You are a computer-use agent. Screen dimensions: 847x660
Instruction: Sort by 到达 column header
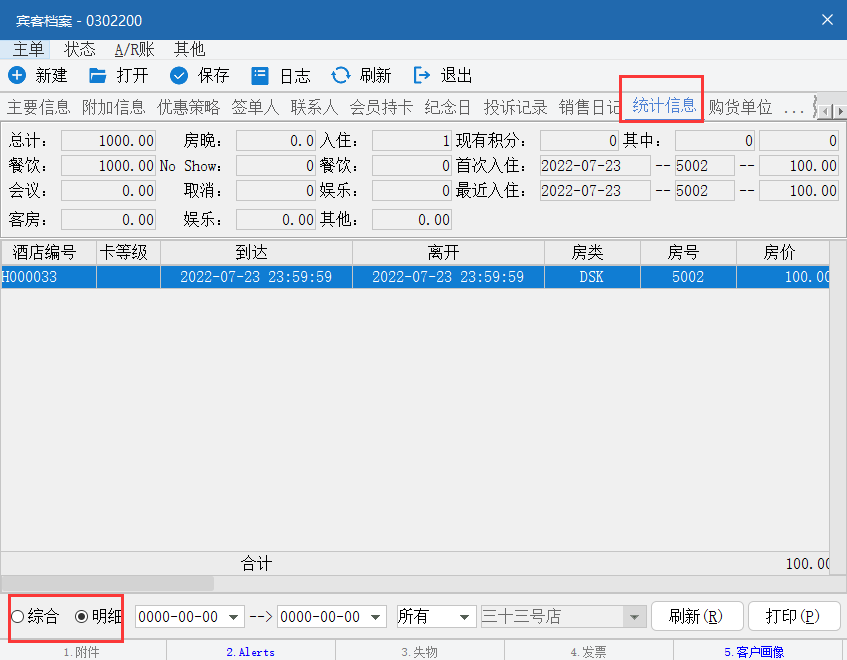tap(257, 252)
